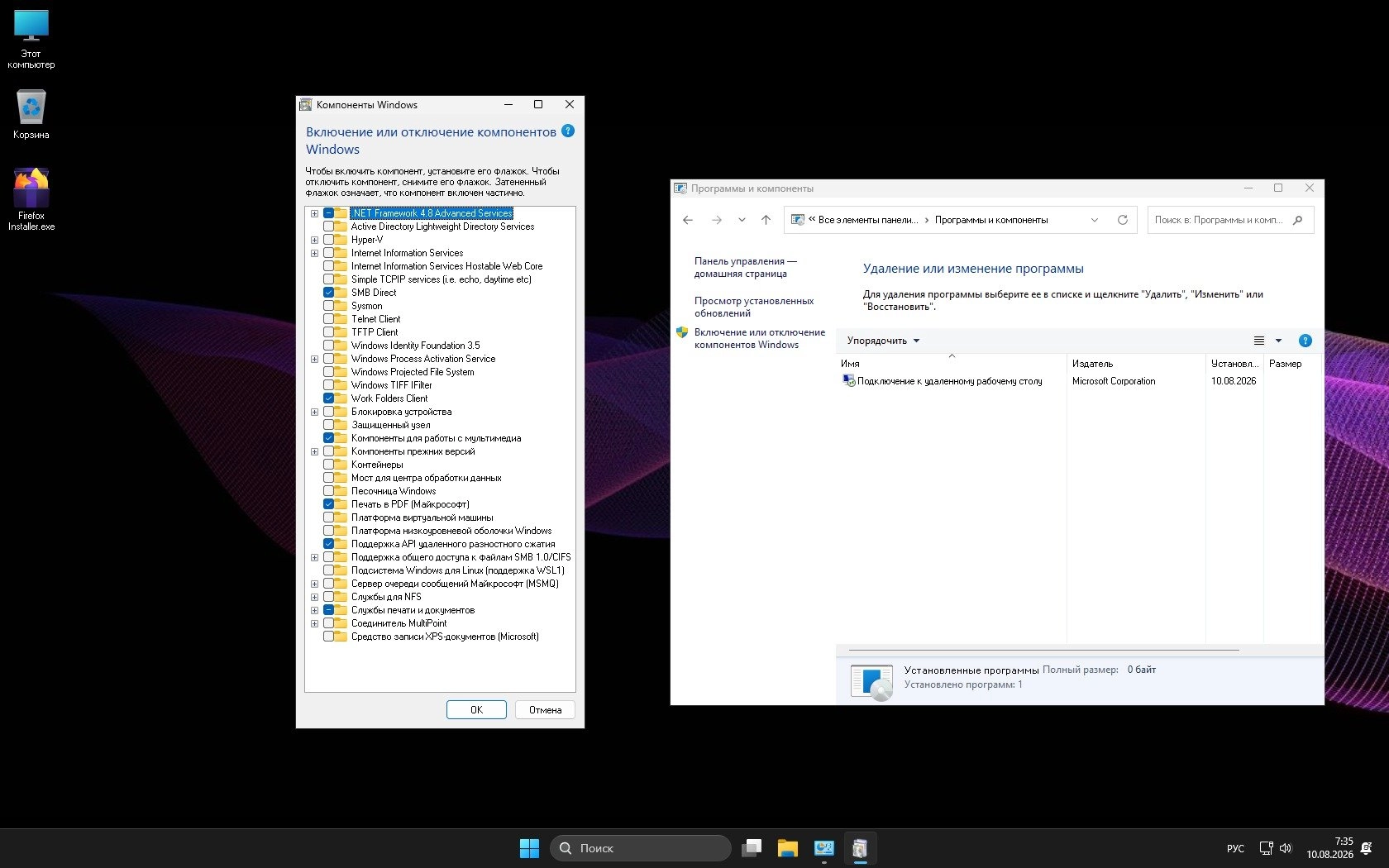Open network status in the system tray

coord(1266,848)
